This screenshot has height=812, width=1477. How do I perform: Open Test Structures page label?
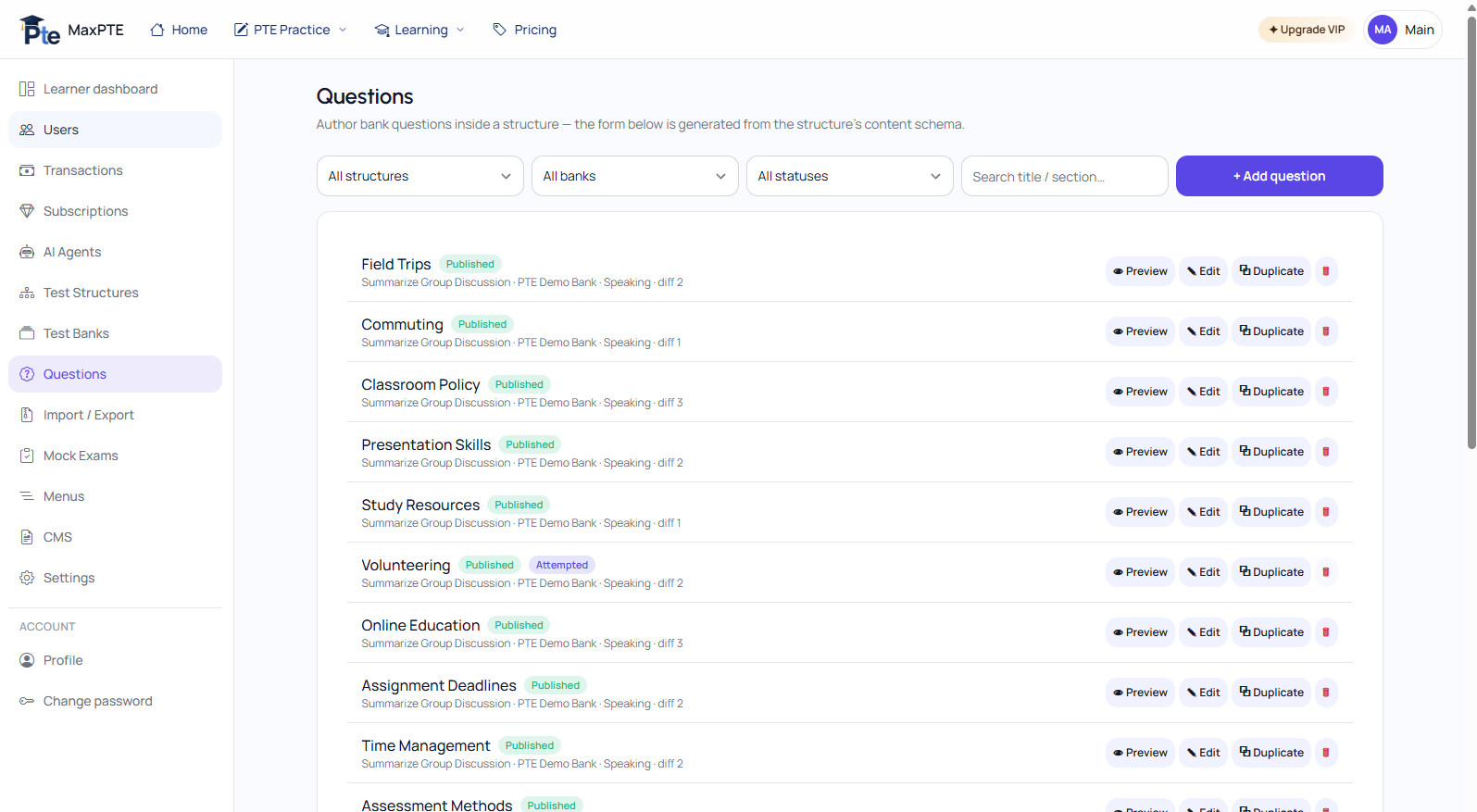(x=91, y=293)
